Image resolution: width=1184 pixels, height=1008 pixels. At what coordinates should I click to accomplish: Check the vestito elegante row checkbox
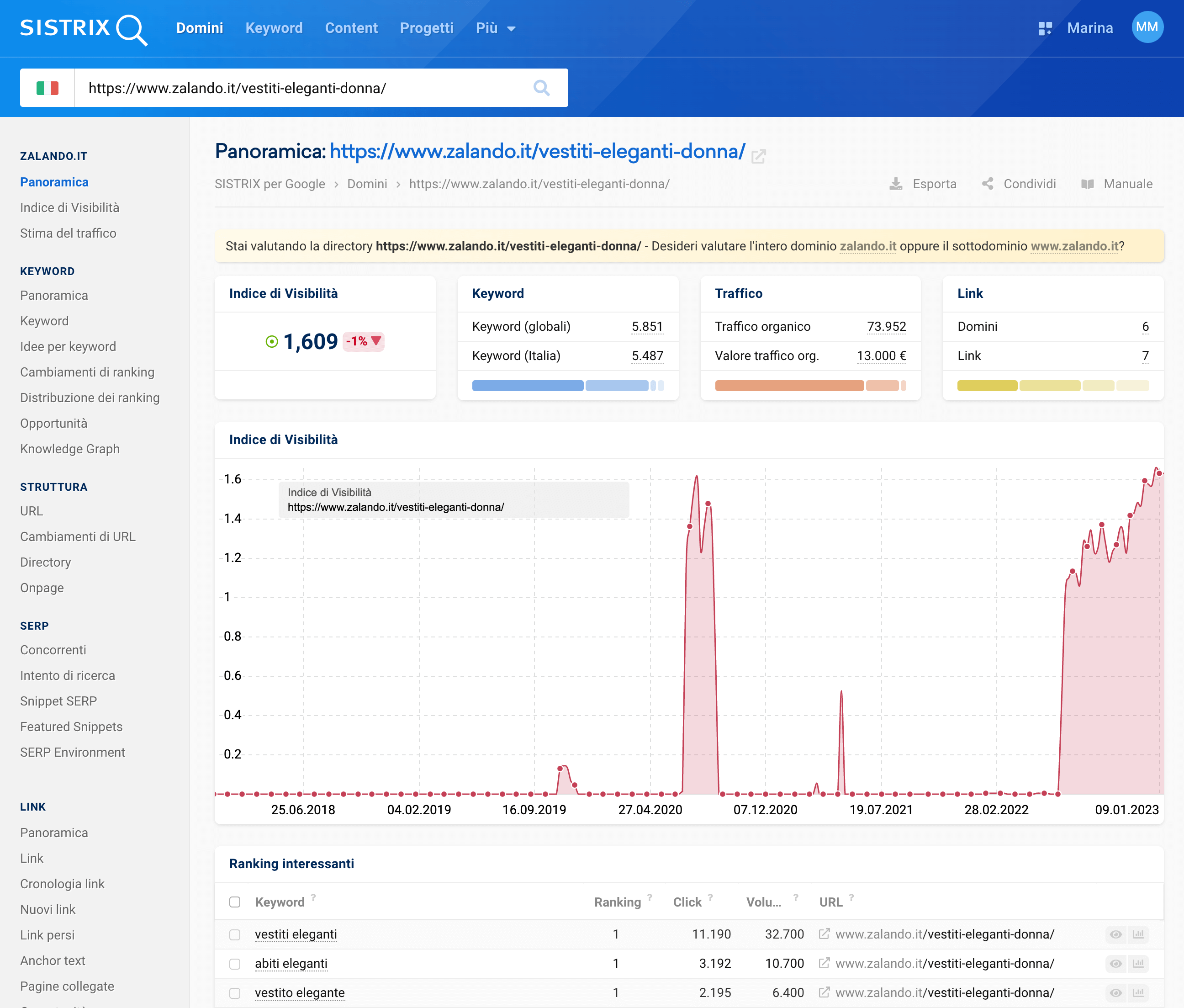pyautogui.click(x=235, y=992)
